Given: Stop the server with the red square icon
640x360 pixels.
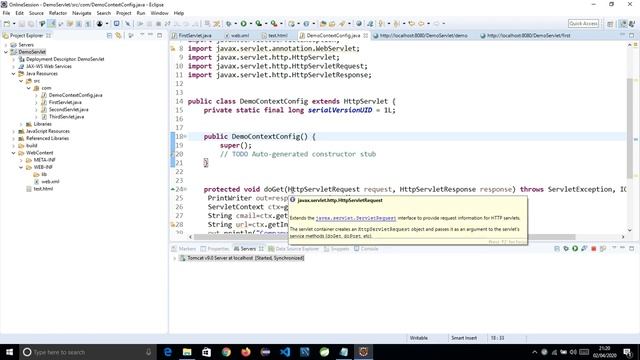Looking at the screenshot, I should click(593, 249).
